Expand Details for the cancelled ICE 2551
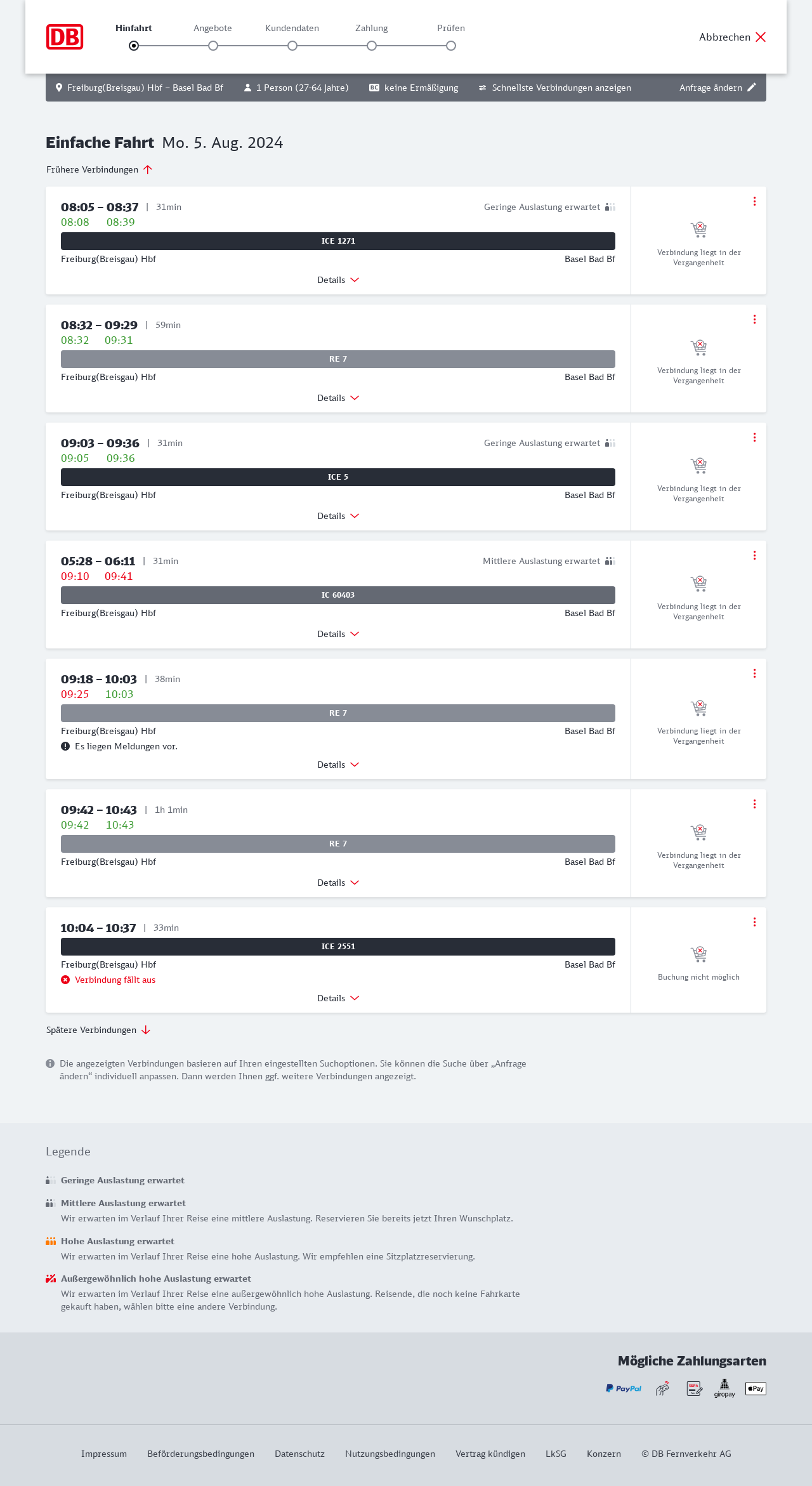812x1486 pixels. pos(338,998)
